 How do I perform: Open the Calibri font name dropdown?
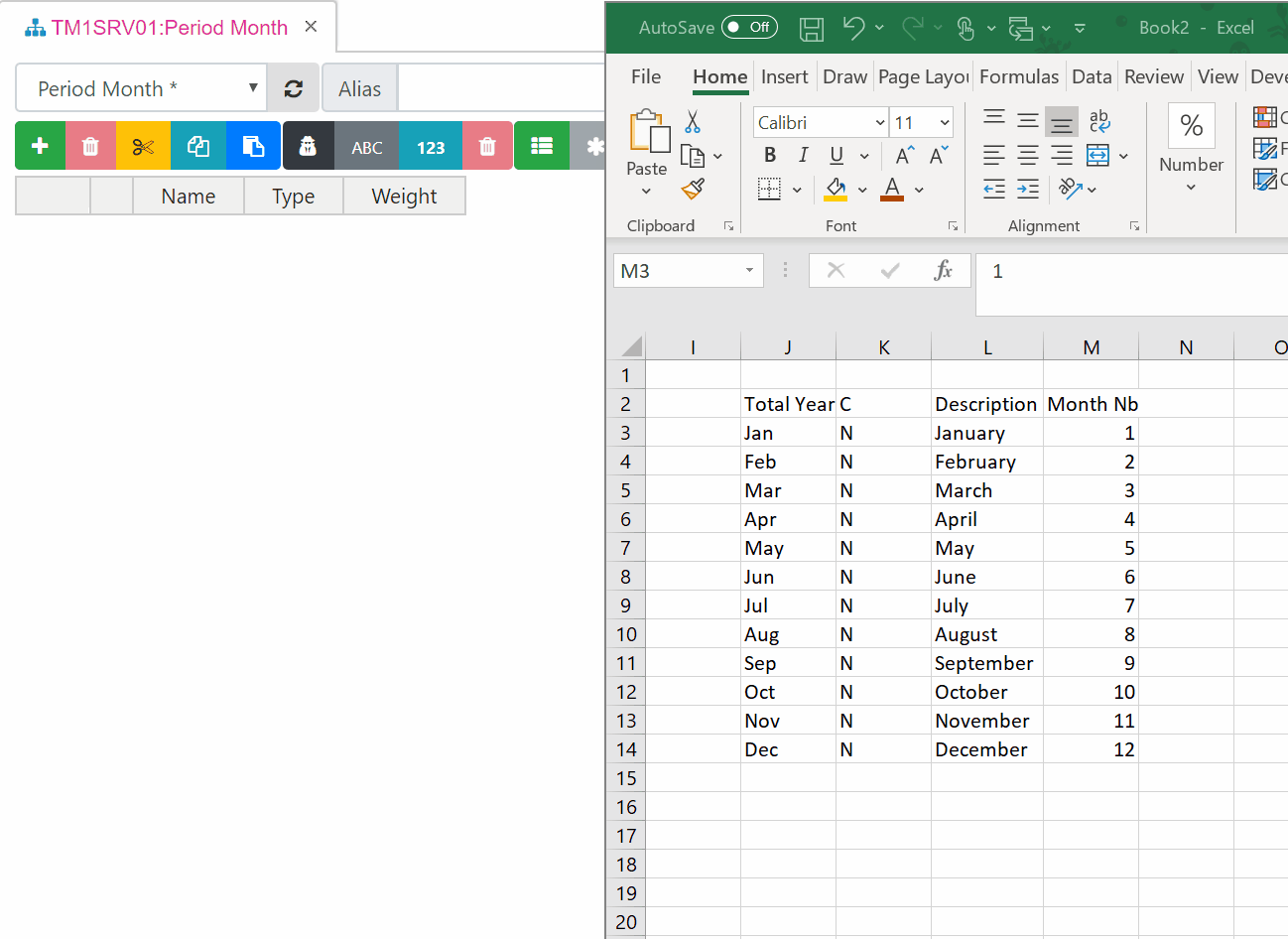[x=880, y=122]
